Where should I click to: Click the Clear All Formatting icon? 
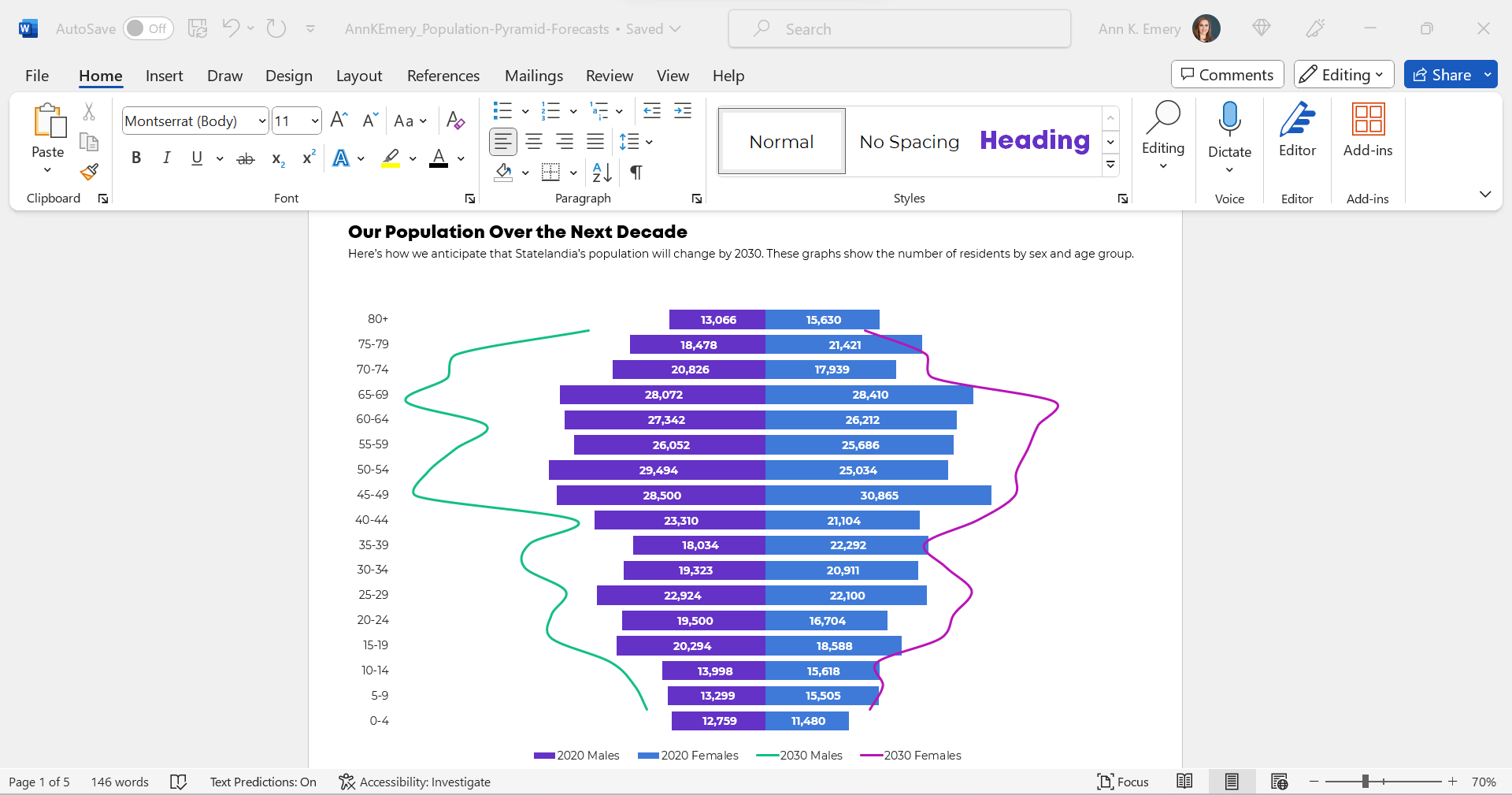coord(455,121)
